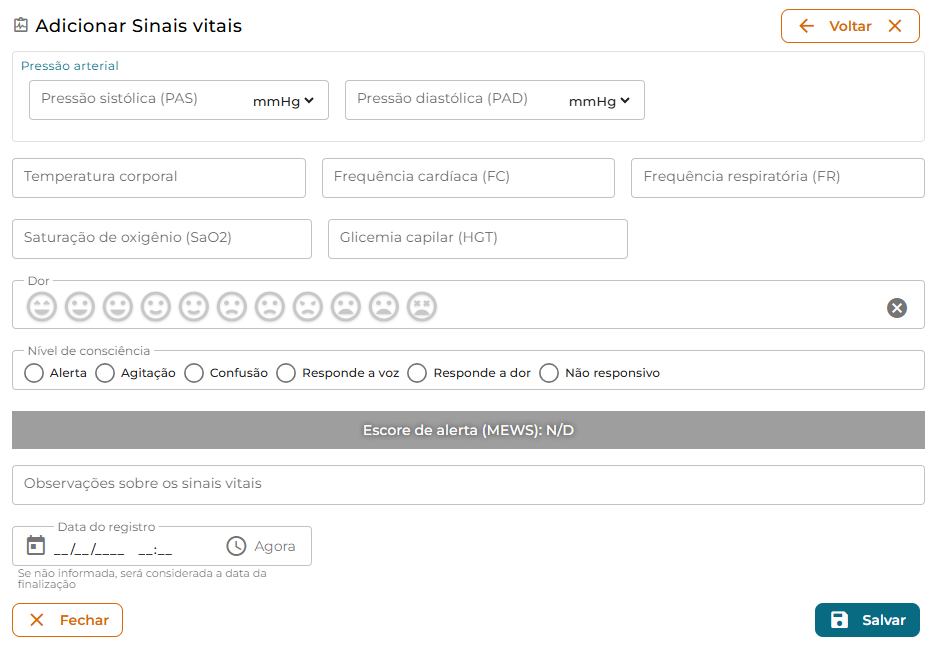This screenshot has height=667, width=940.
Task: Mark Não responsivo consciousness level
Action: 549,373
